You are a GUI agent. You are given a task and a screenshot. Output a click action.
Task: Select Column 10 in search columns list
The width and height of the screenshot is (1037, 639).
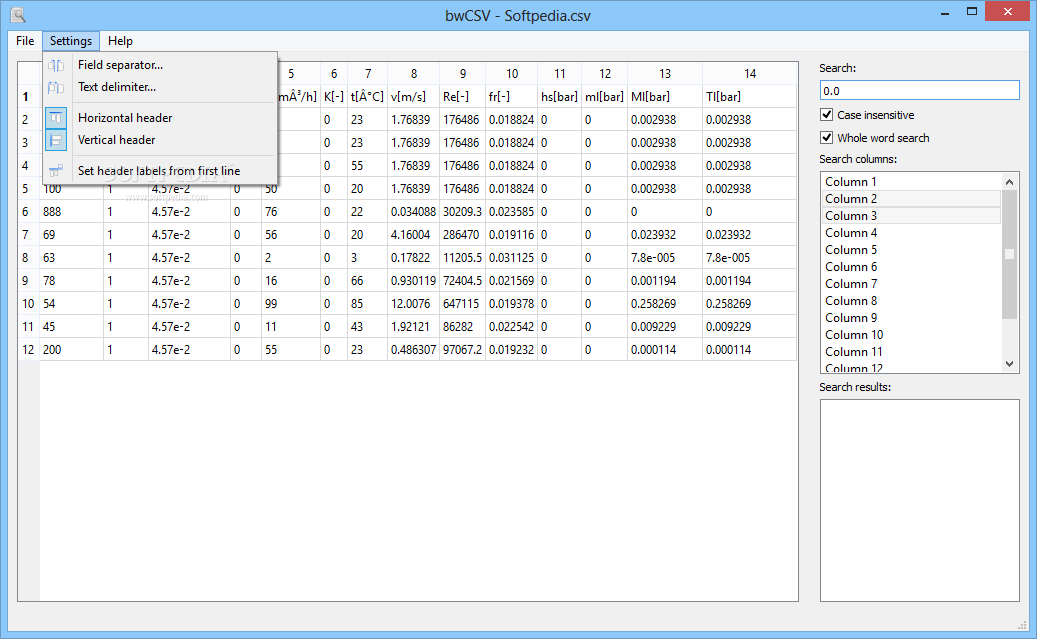911,335
